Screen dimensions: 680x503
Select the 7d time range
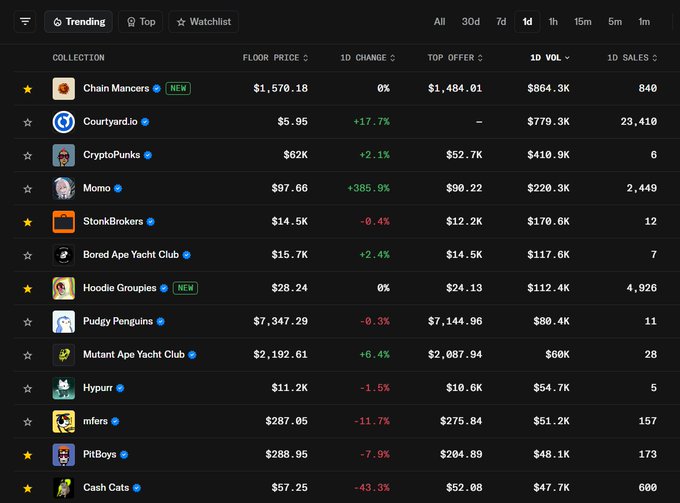coord(501,22)
